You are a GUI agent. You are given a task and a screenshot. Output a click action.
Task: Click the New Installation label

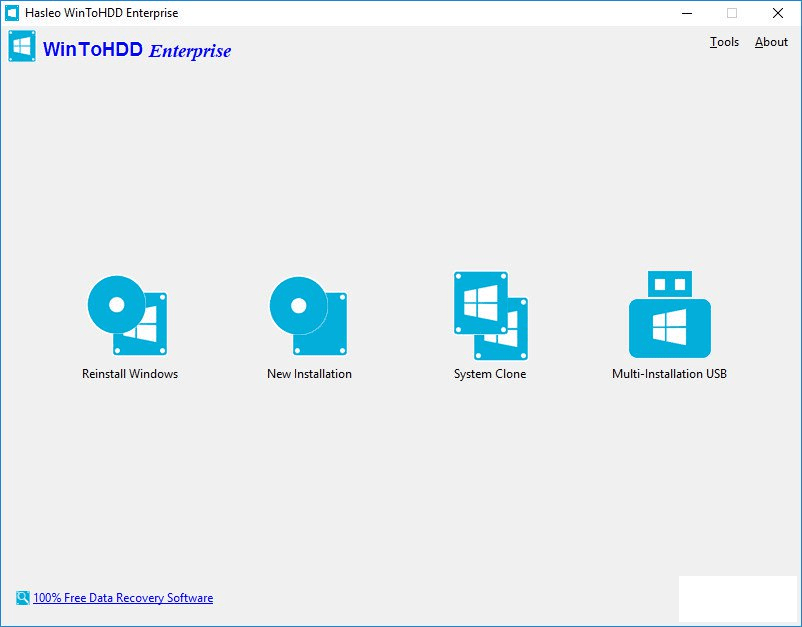tap(309, 374)
